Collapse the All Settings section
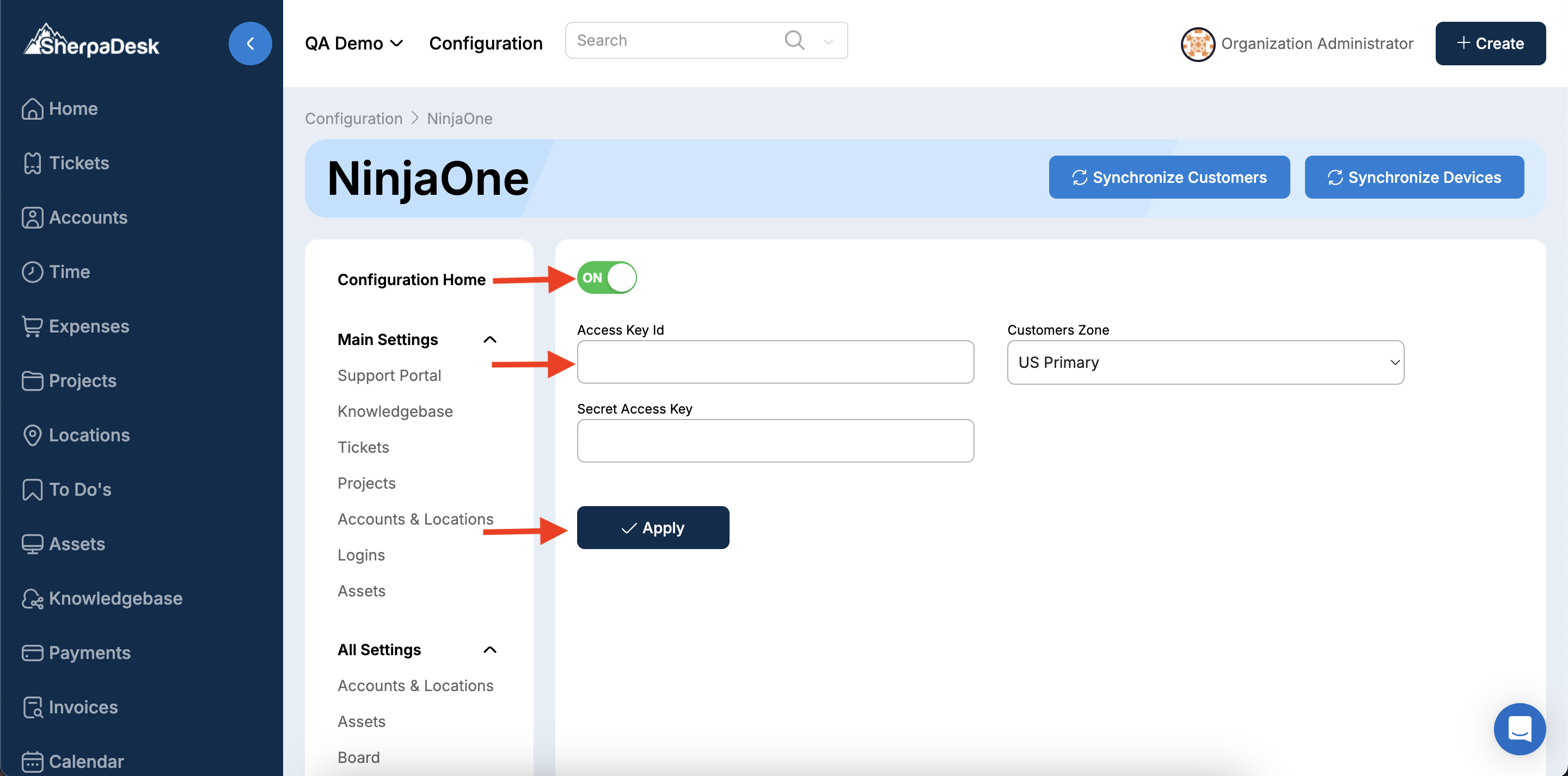 tap(490, 650)
